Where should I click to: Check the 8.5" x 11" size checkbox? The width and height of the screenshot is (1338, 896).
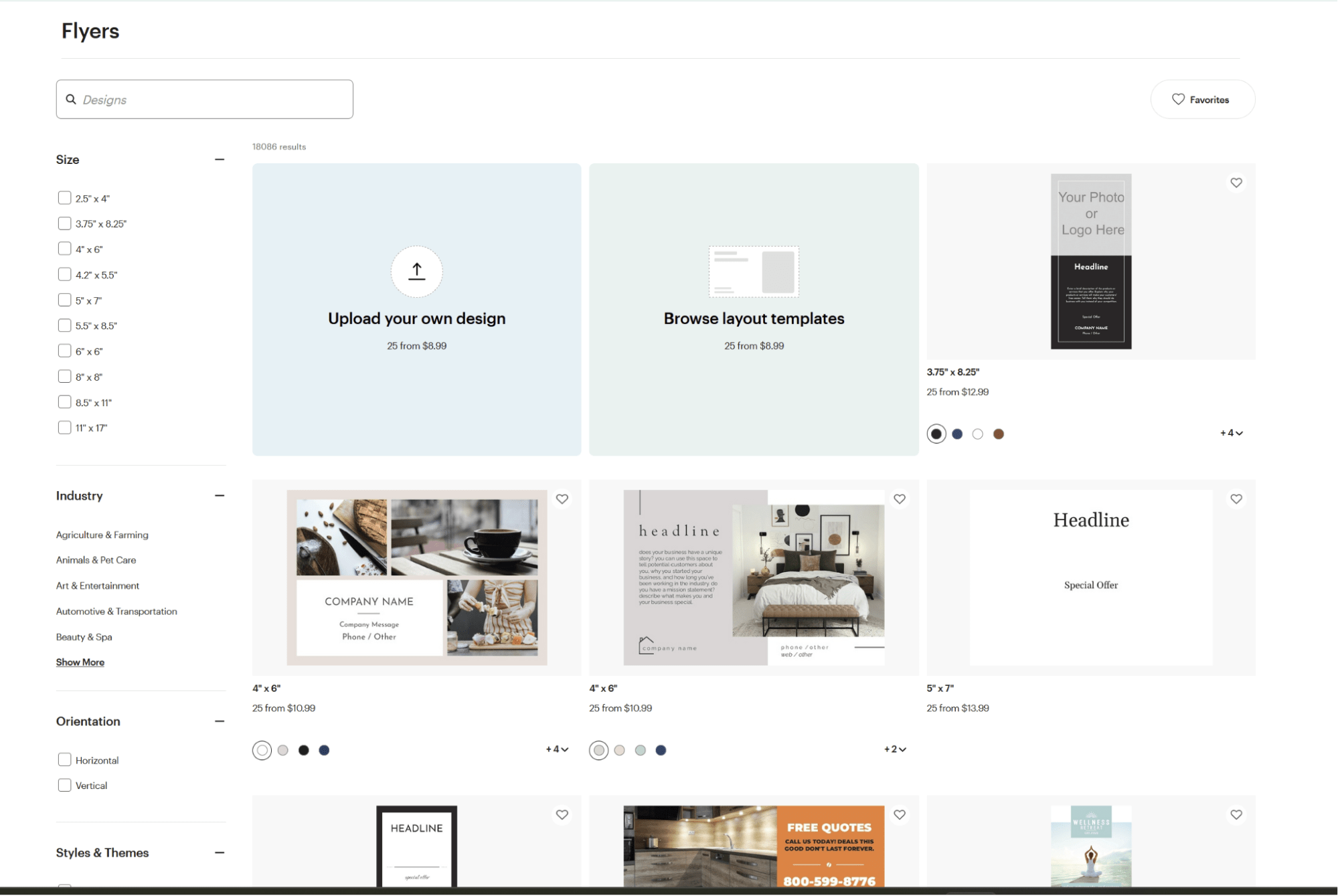tap(64, 401)
